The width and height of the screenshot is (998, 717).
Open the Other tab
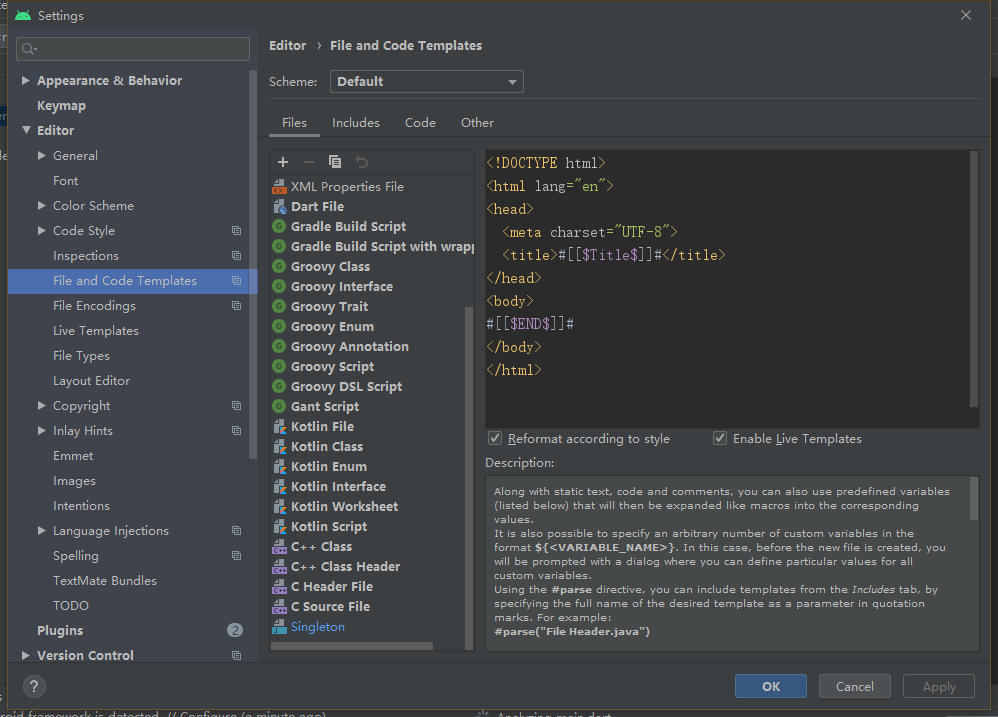coord(477,123)
